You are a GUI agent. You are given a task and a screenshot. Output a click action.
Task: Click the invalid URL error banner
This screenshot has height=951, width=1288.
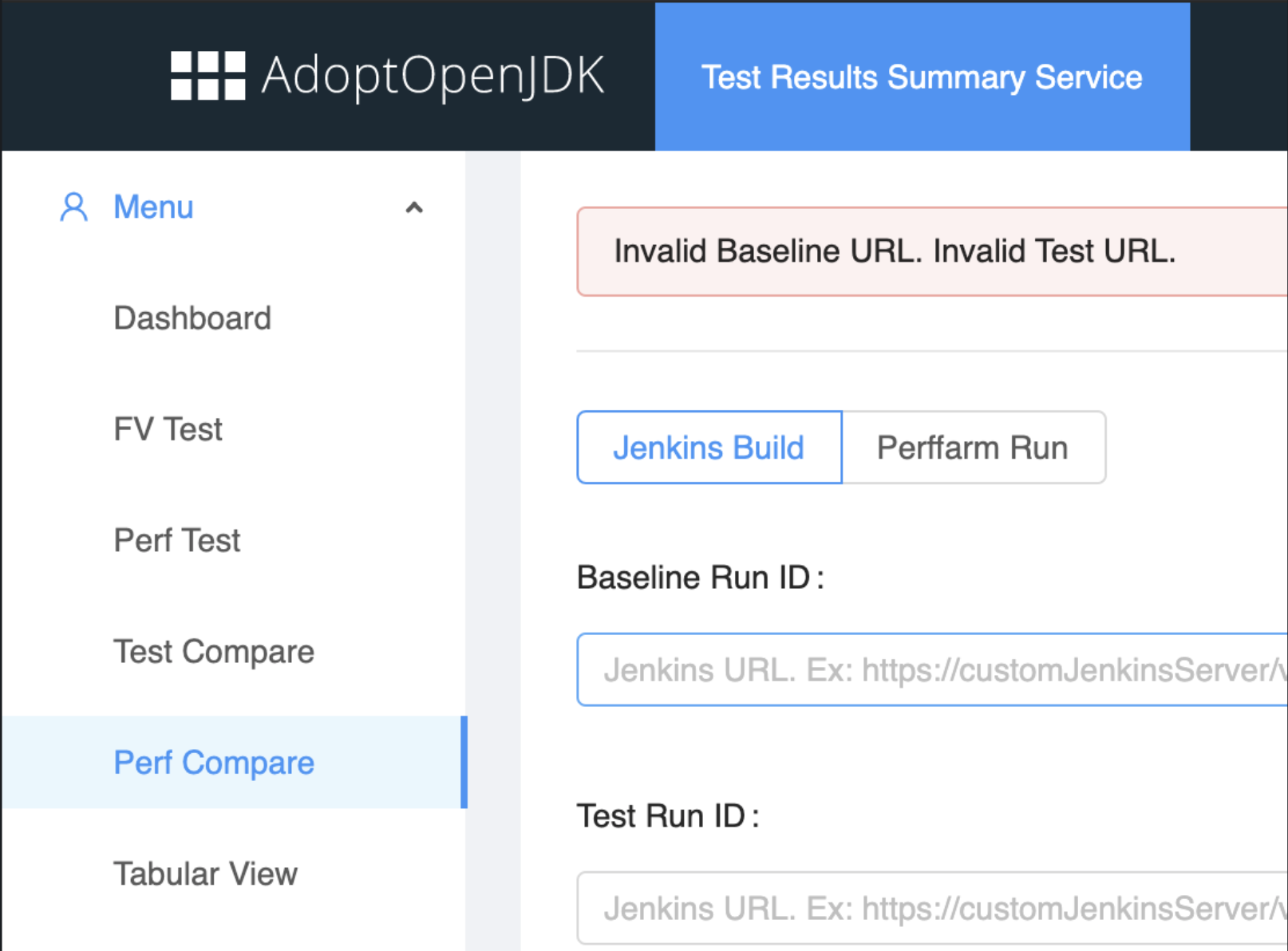click(x=895, y=251)
